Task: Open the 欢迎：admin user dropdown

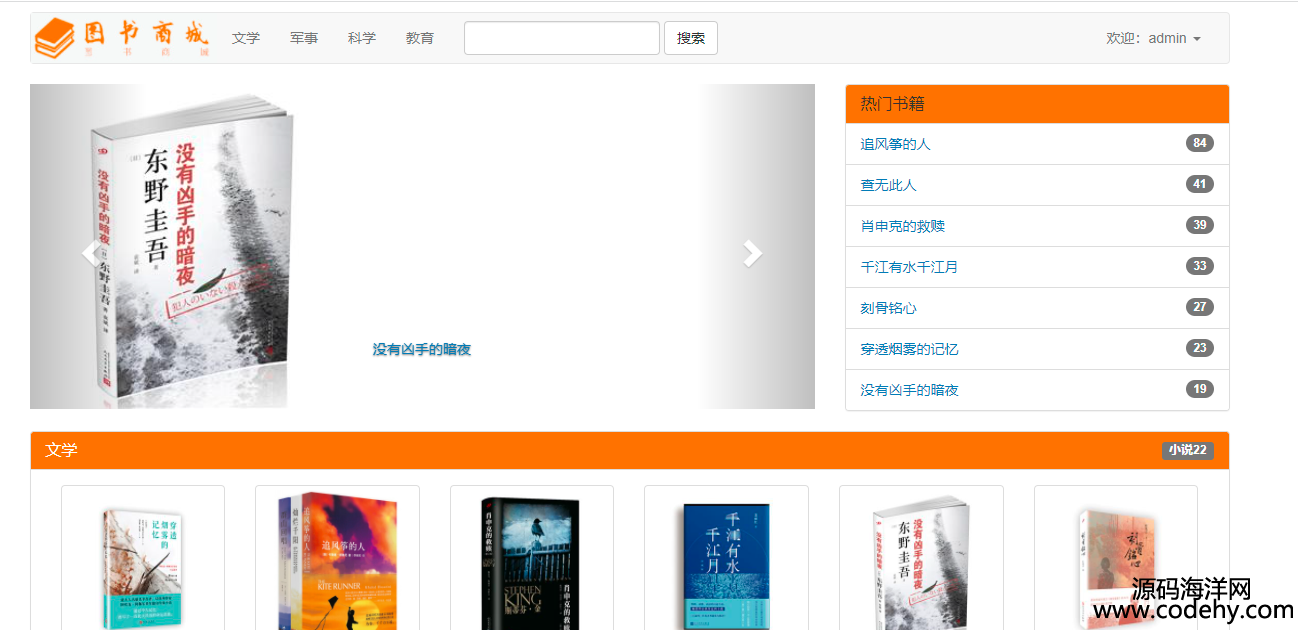Action: 1153,38
